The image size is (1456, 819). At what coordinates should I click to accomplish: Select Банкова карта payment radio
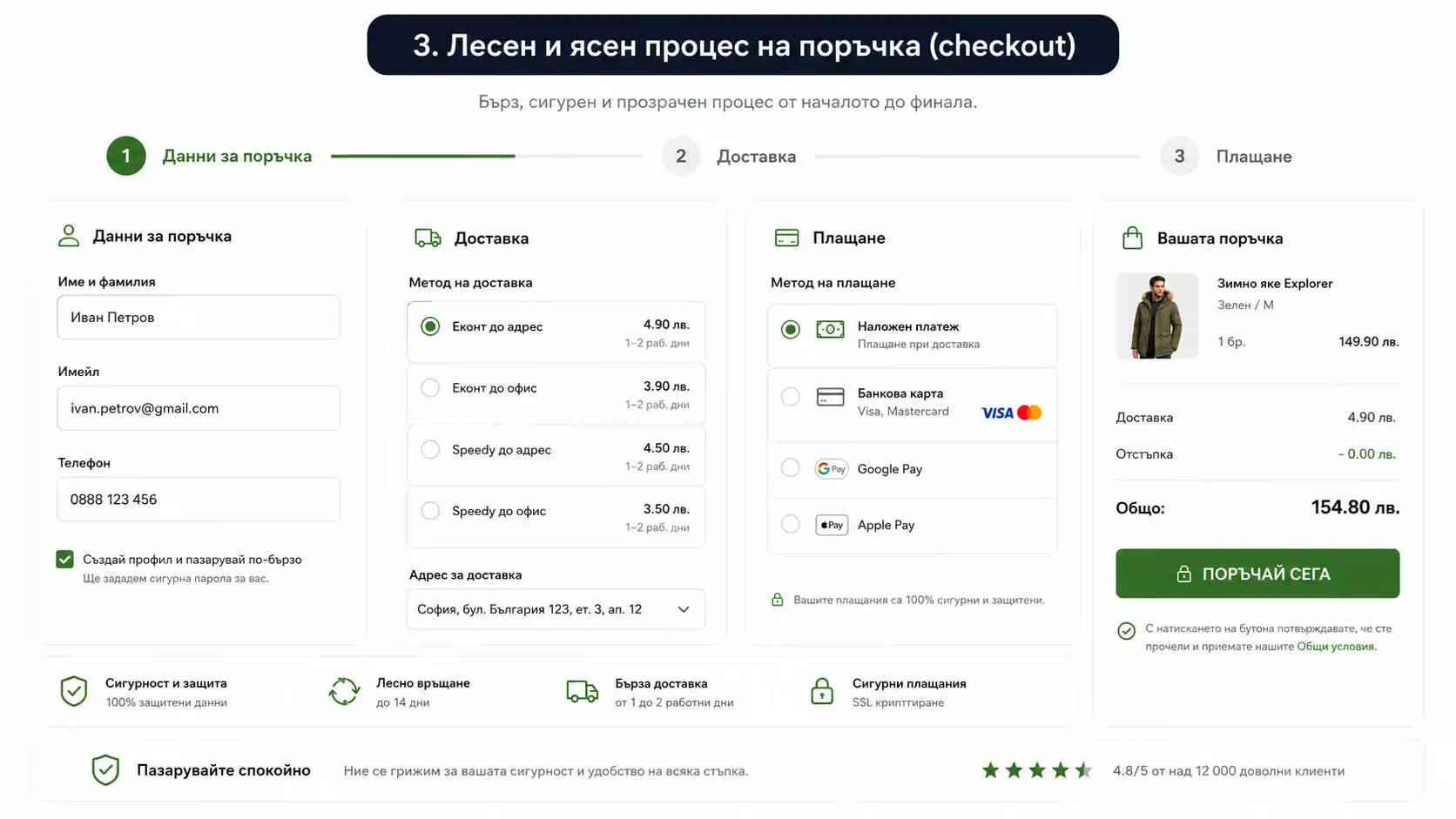(x=791, y=397)
